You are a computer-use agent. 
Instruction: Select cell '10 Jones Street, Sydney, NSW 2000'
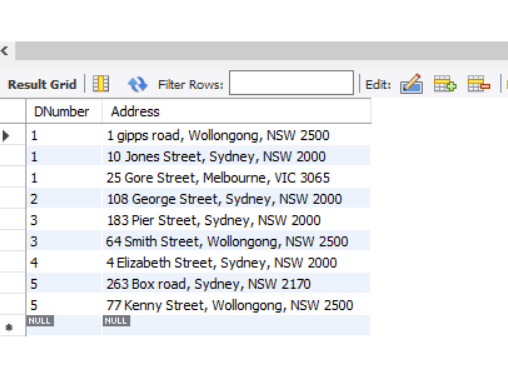[x=236, y=157]
